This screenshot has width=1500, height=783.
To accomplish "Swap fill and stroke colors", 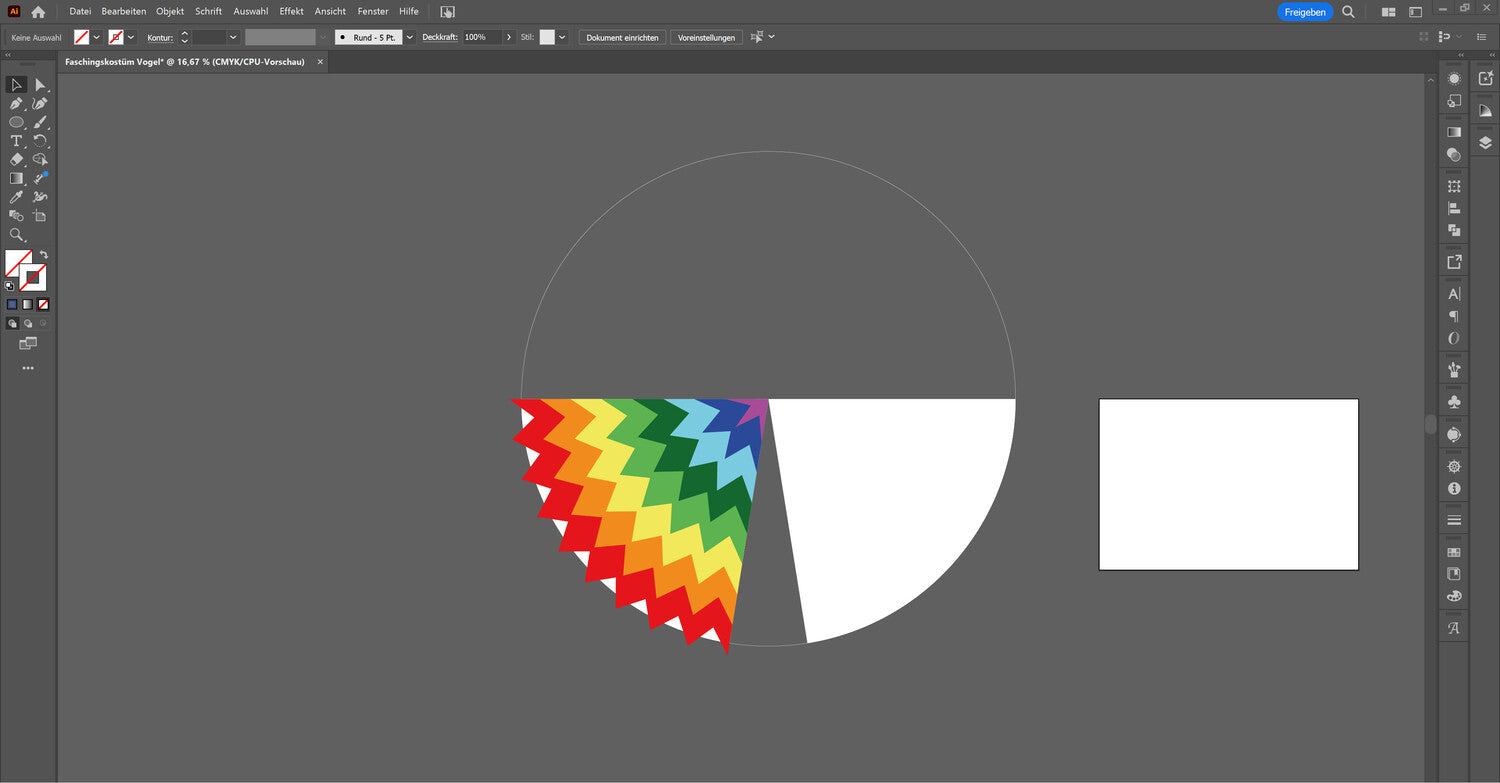I will click(x=44, y=255).
